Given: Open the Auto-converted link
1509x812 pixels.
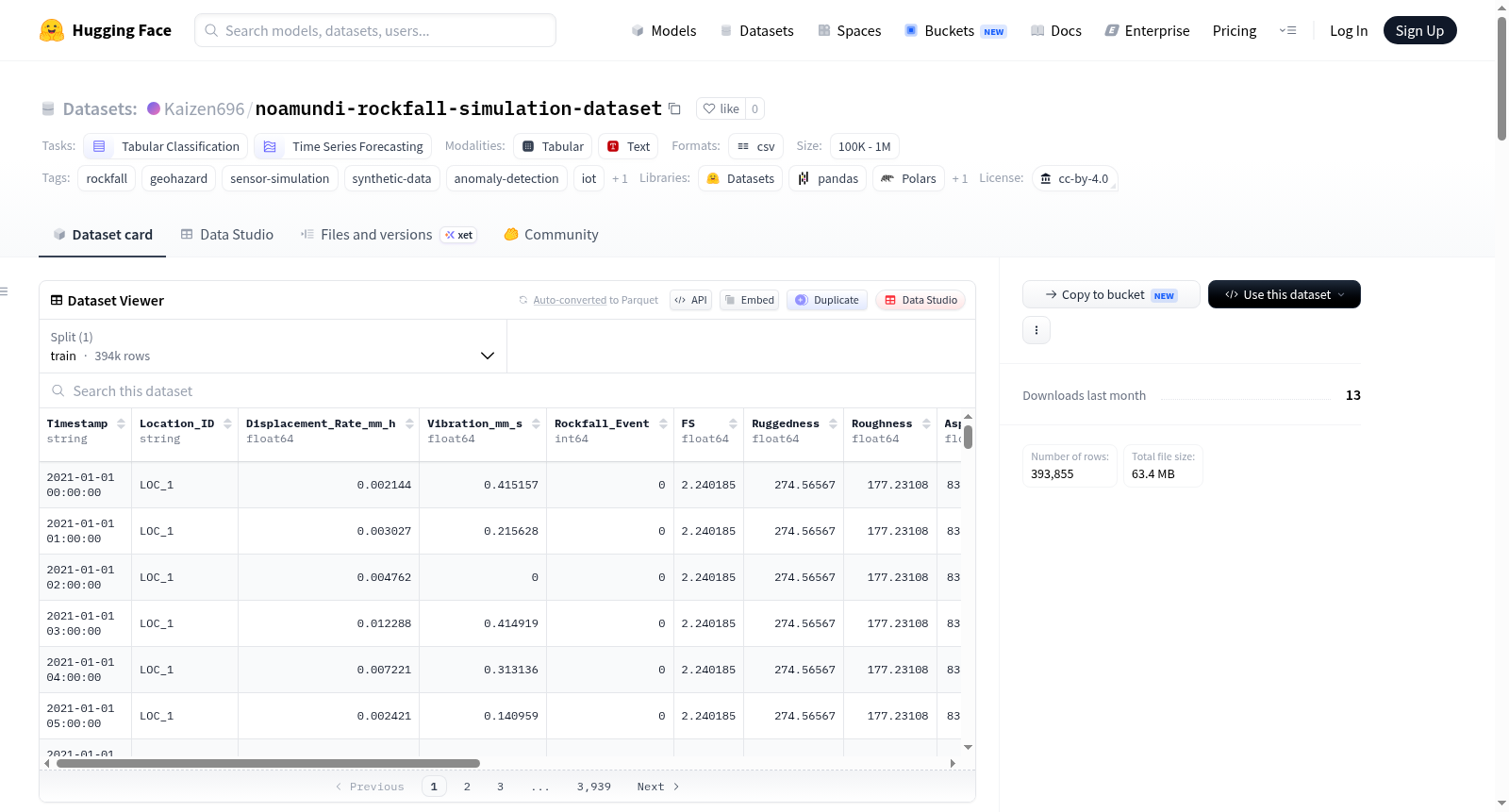Looking at the screenshot, I should coord(570,300).
